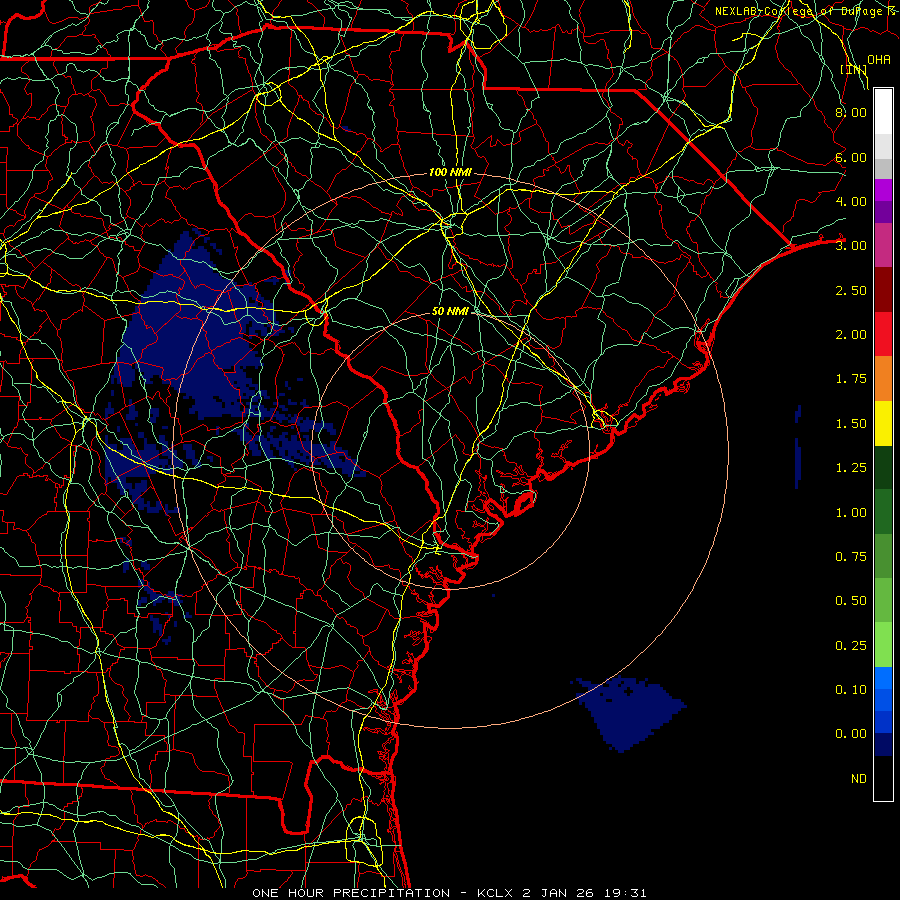Image resolution: width=900 pixels, height=900 pixels.
Task: Click 'ONE HOUR PRECIPITATION' title text
Action: 351,893
